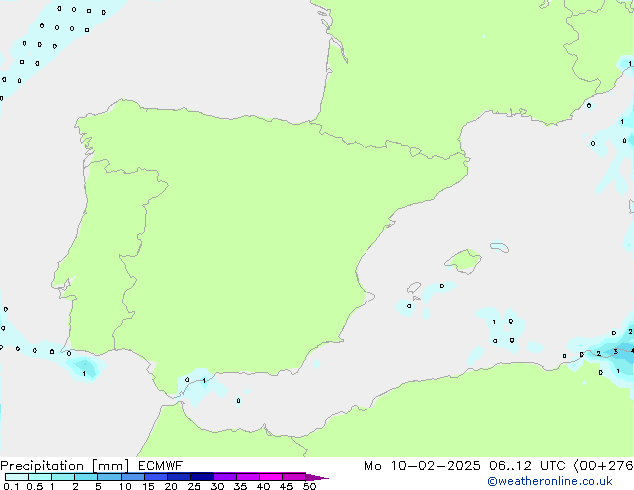This screenshot has width=634, height=490.
Task: Click the above-50 arrow tip of legend
Action: point(317,477)
